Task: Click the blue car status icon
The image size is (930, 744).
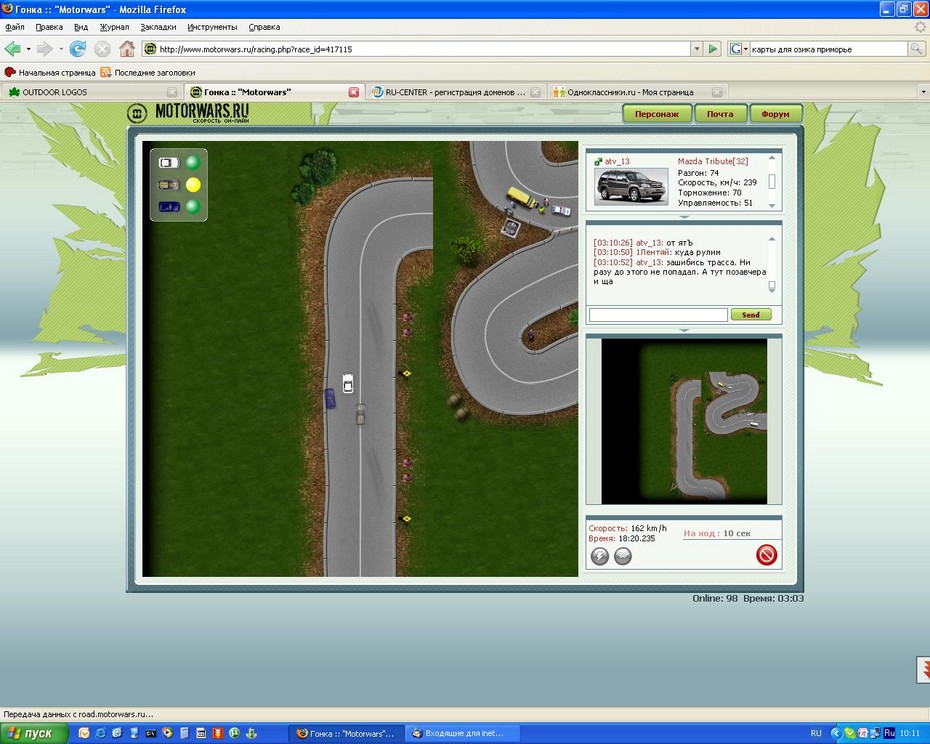Action: pos(169,206)
